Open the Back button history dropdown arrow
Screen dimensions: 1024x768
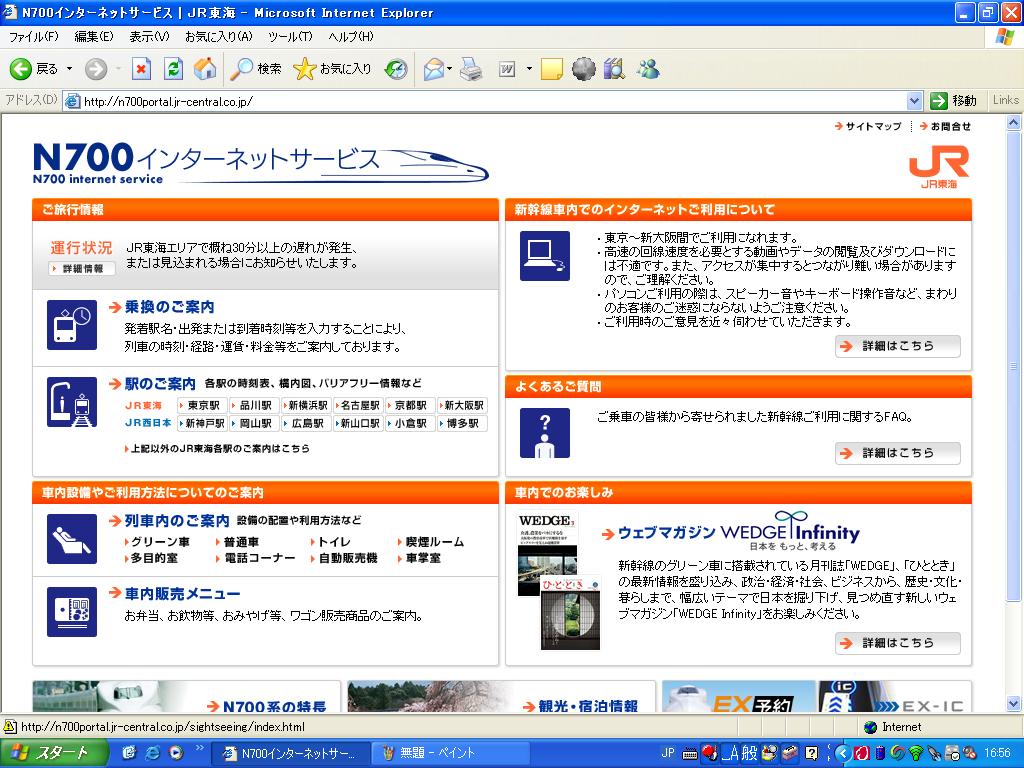[x=69, y=69]
